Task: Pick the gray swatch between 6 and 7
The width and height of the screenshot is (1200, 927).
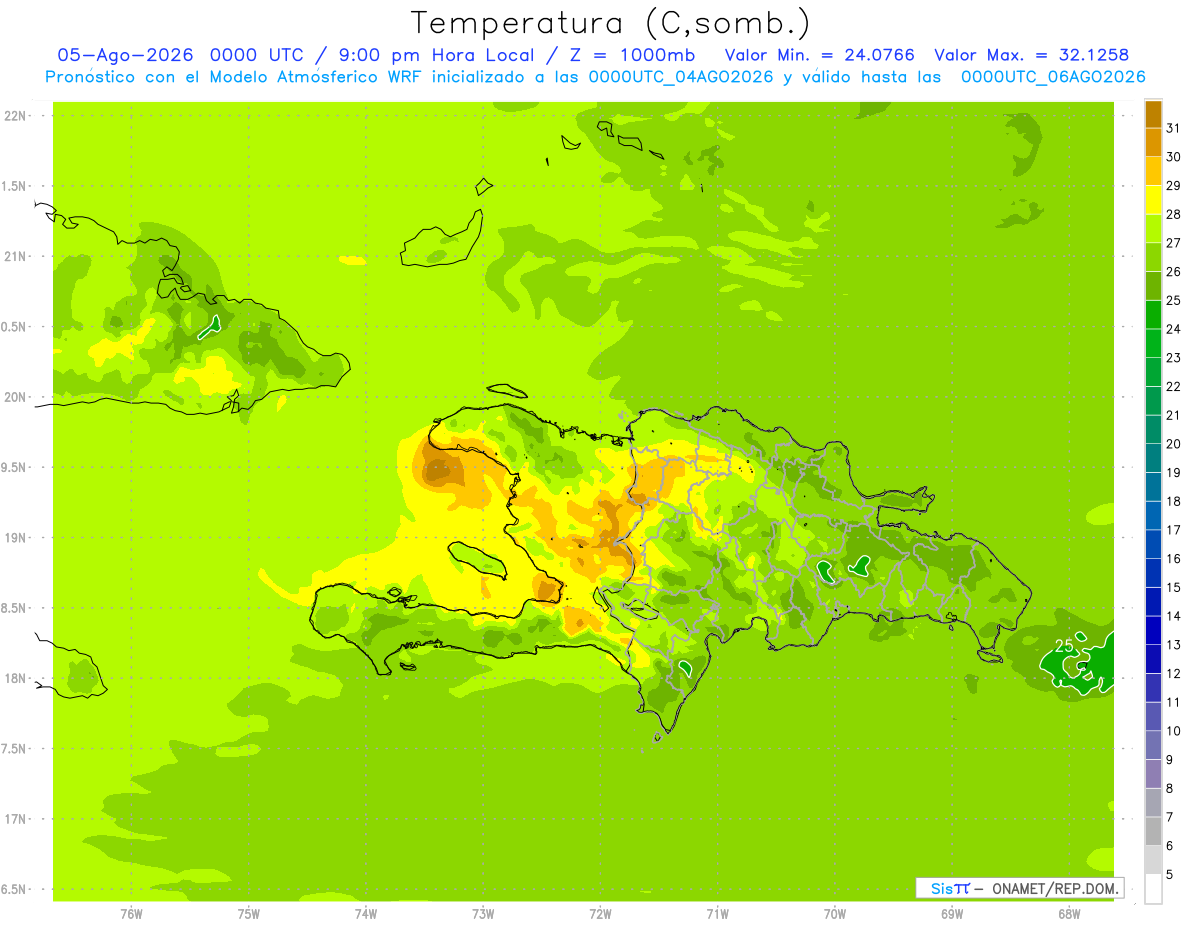Action: coord(1153,830)
